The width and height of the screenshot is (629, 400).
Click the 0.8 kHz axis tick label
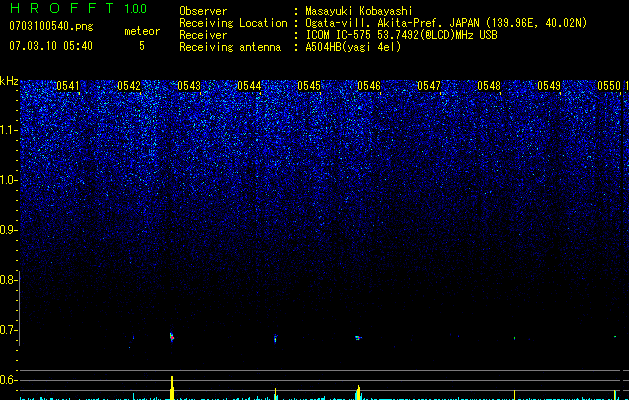pyautogui.click(x=8, y=280)
